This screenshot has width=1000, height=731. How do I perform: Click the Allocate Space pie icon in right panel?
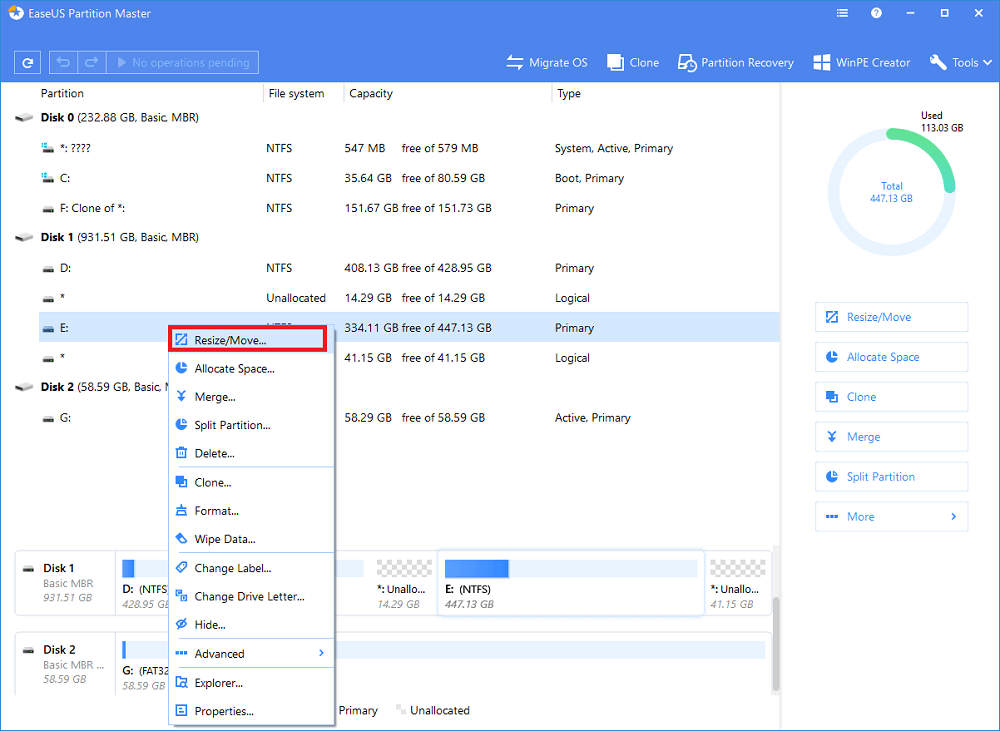click(x=832, y=357)
